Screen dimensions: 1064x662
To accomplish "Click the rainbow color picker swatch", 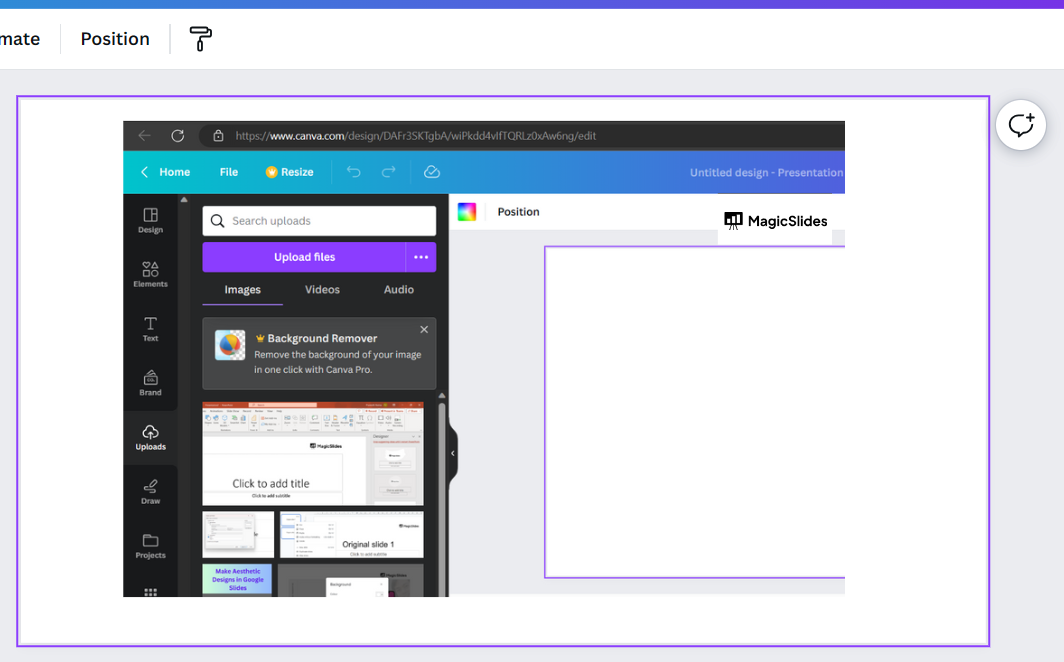I will tap(467, 212).
